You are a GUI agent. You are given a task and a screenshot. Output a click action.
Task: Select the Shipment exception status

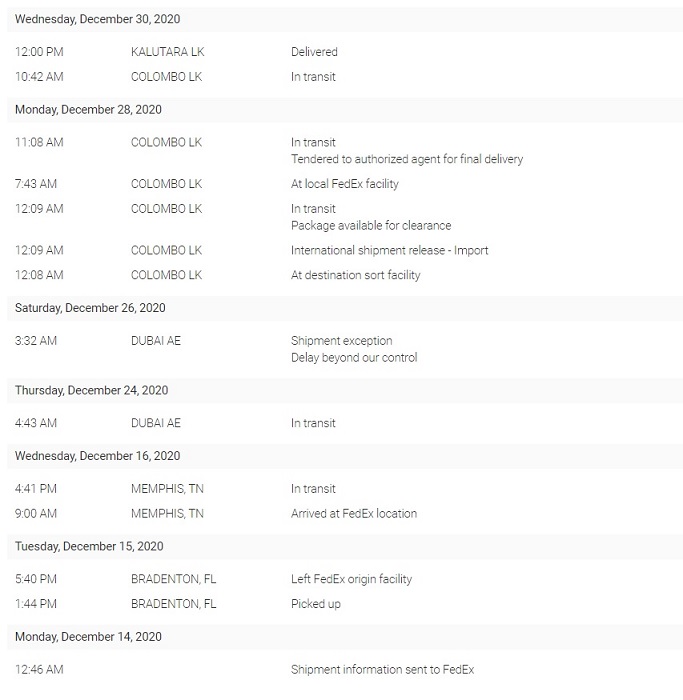pyautogui.click(x=342, y=341)
